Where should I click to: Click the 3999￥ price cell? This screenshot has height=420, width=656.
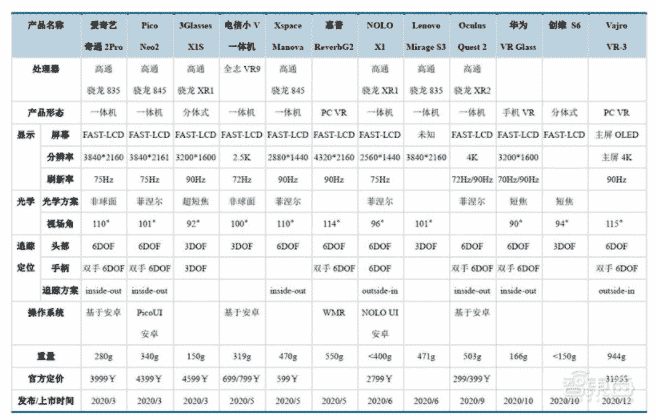104,379
